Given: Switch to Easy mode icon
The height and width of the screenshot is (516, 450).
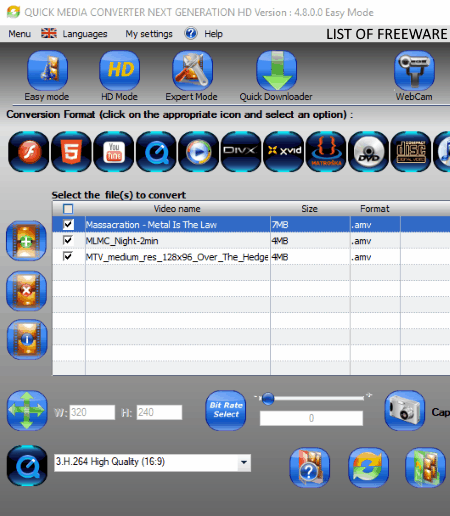Looking at the screenshot, I should [47, 70].
